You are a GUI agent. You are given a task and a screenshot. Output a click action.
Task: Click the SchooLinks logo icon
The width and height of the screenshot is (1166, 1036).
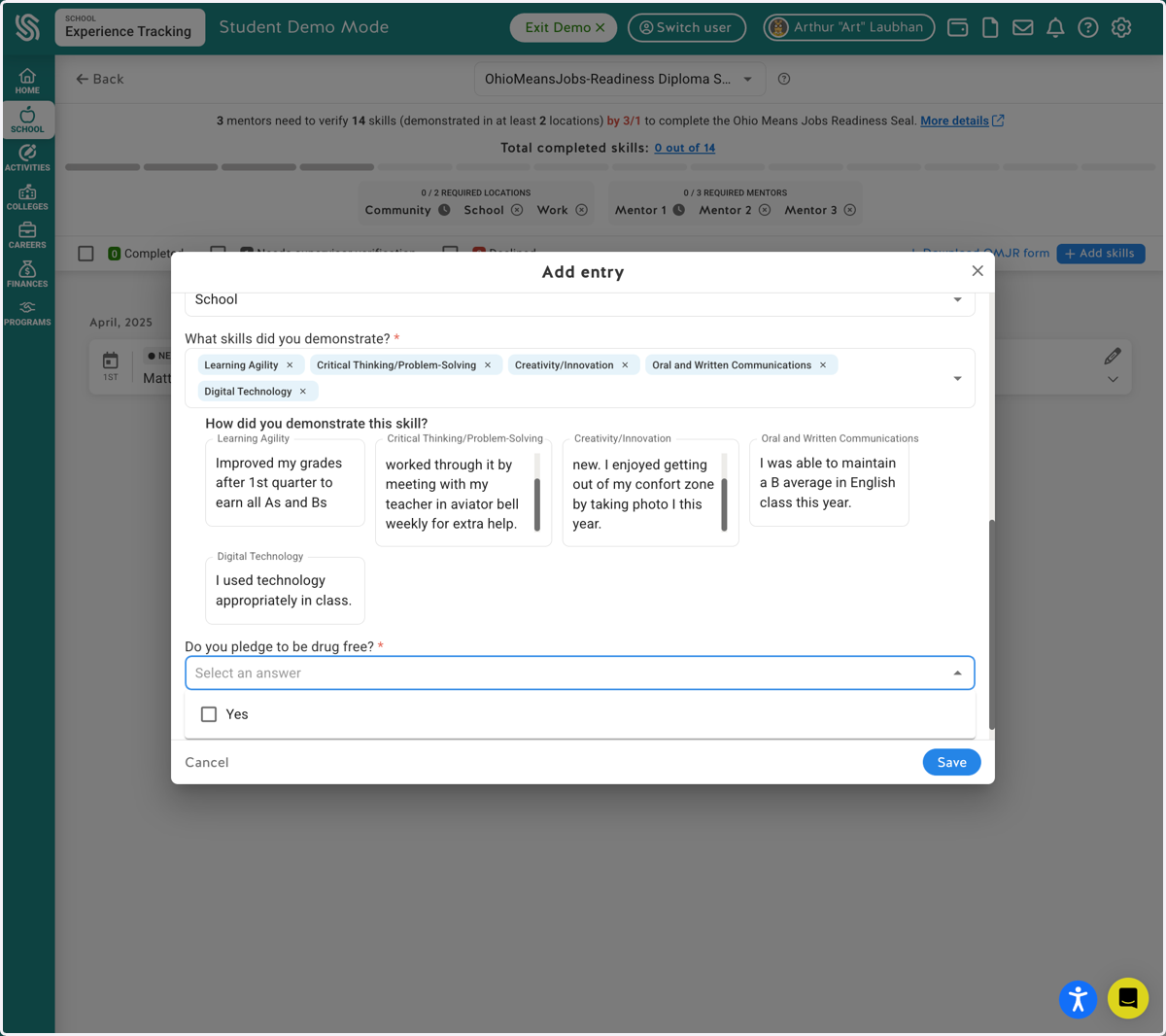pyautogui.click(x=27, y=27)
